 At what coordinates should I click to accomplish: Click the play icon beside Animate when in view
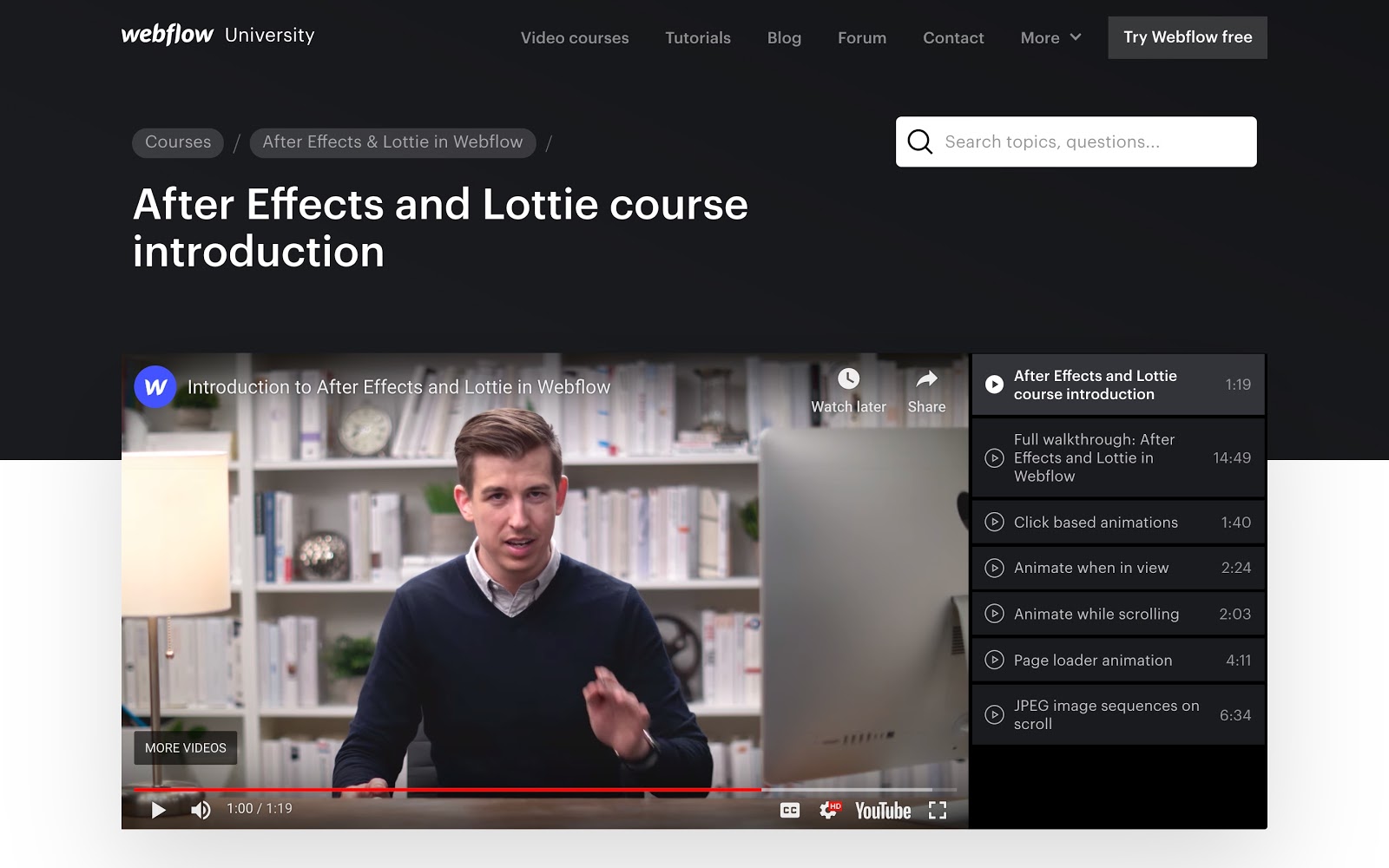[x=994, y=568]
